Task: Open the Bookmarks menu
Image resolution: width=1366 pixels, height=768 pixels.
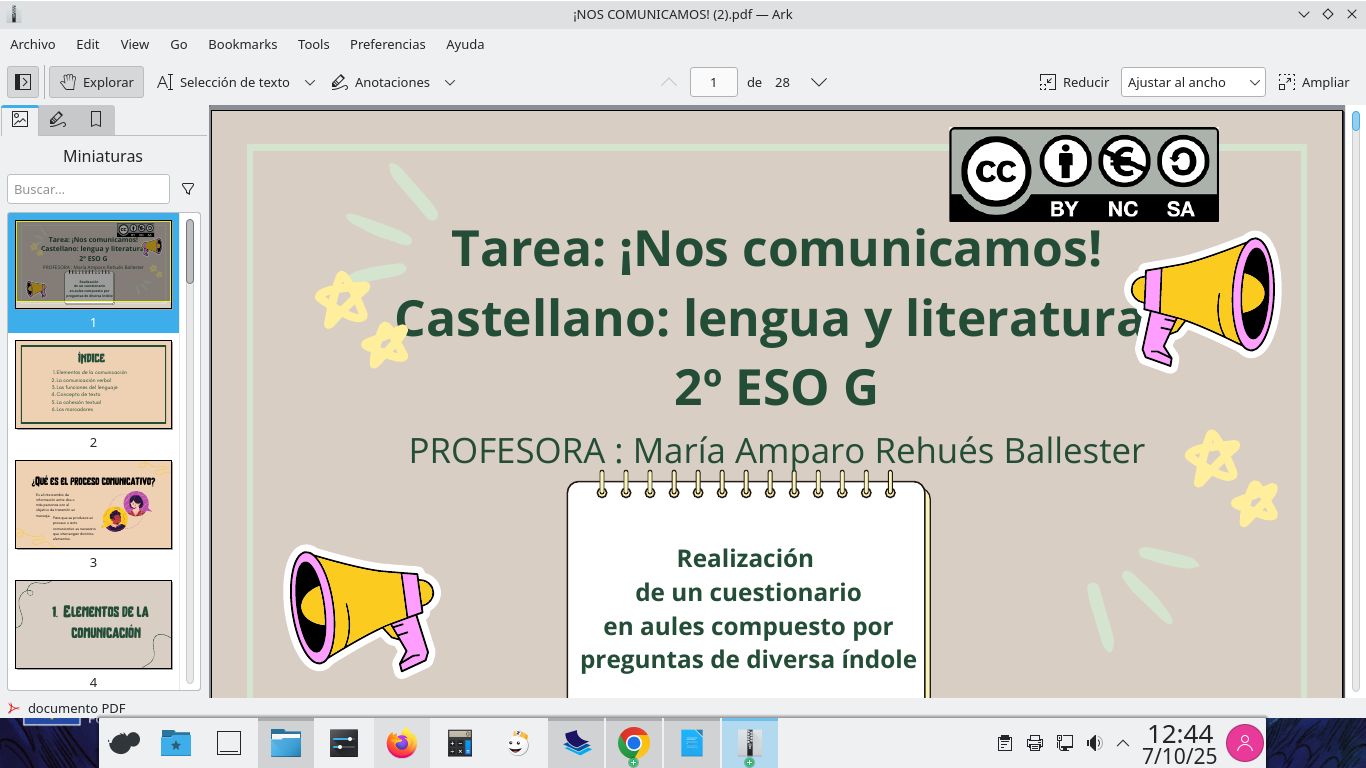Action: (x=242, y=44)
